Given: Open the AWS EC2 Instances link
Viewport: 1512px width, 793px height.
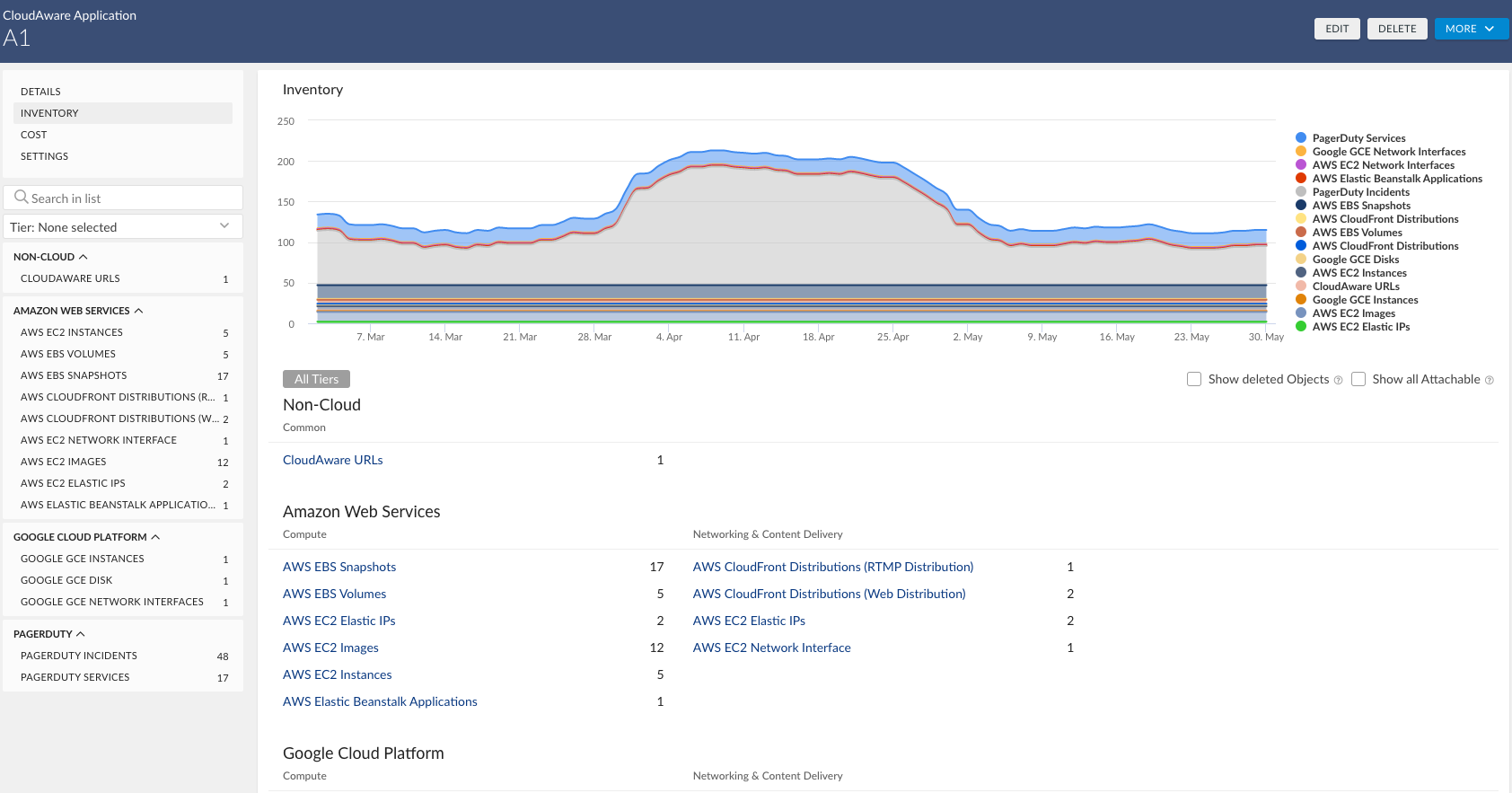Looking at the screenshot, I should pyautogui.click(x=338, y=674).
